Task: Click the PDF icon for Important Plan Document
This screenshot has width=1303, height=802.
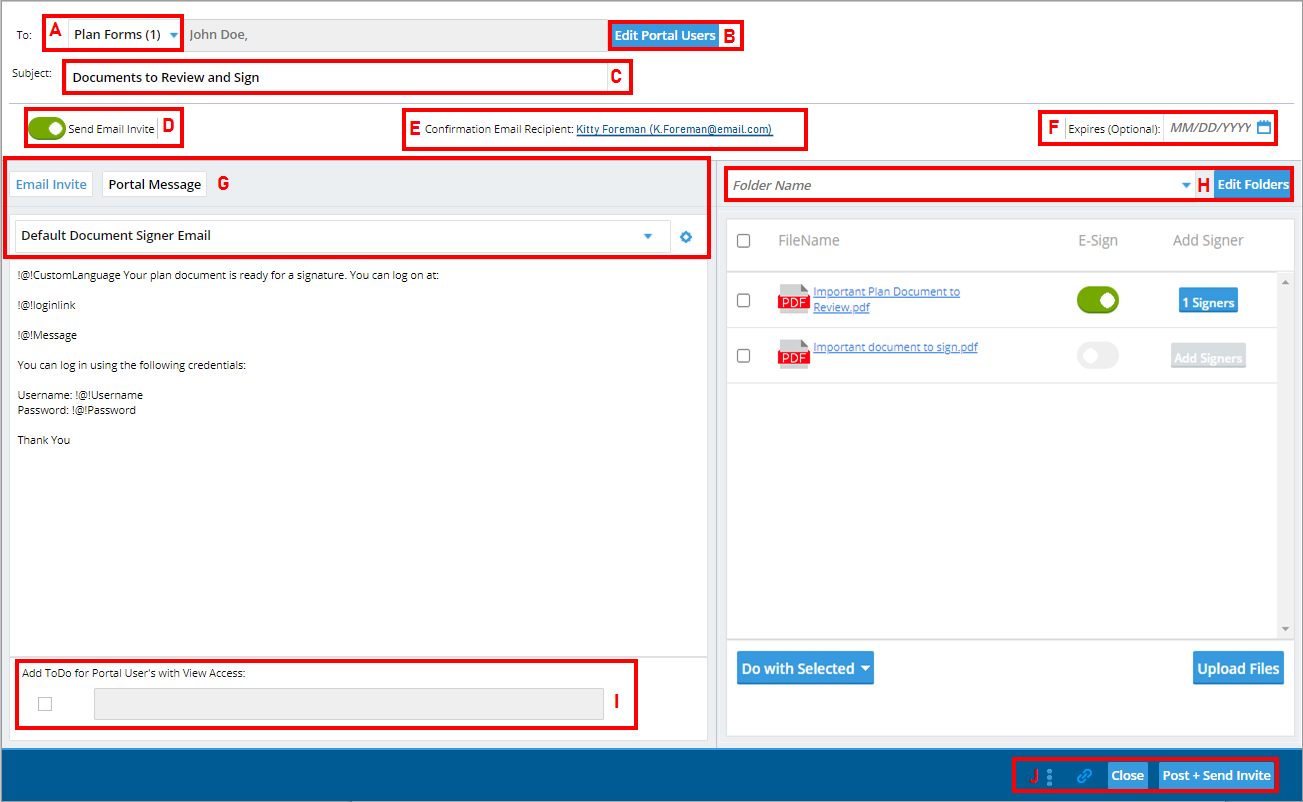Action: coord(793,299)
